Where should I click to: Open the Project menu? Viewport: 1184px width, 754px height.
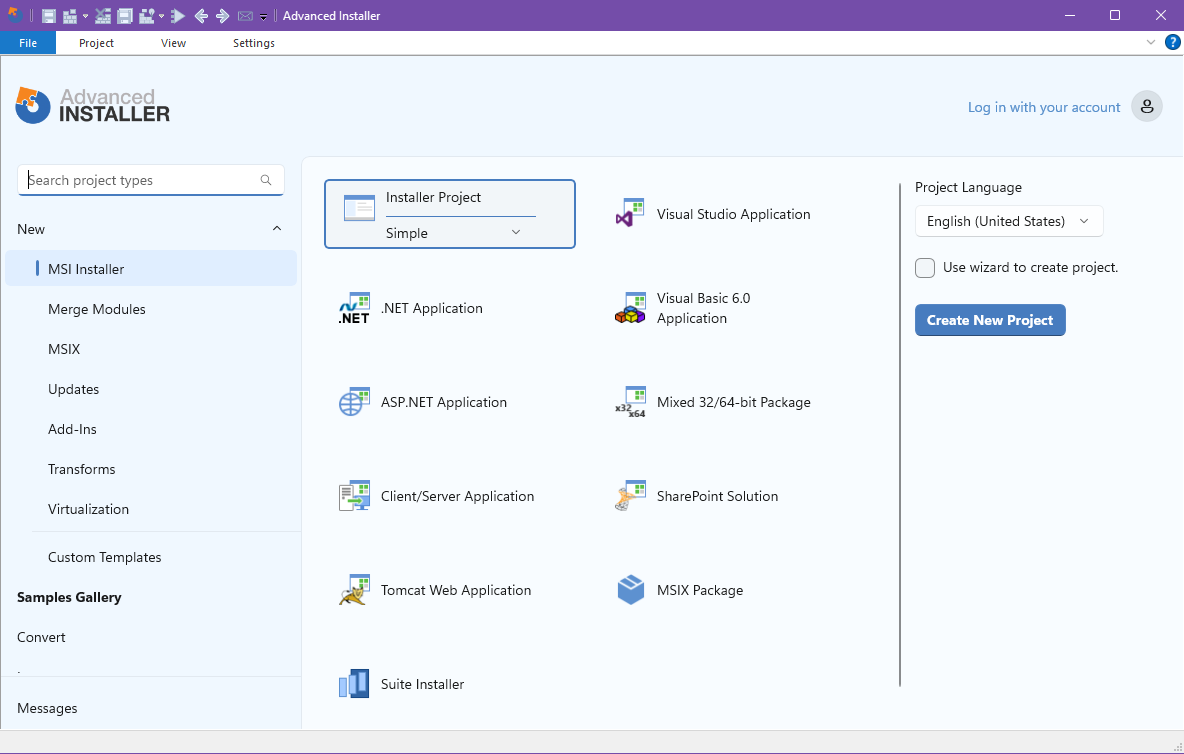click(96, 43)
